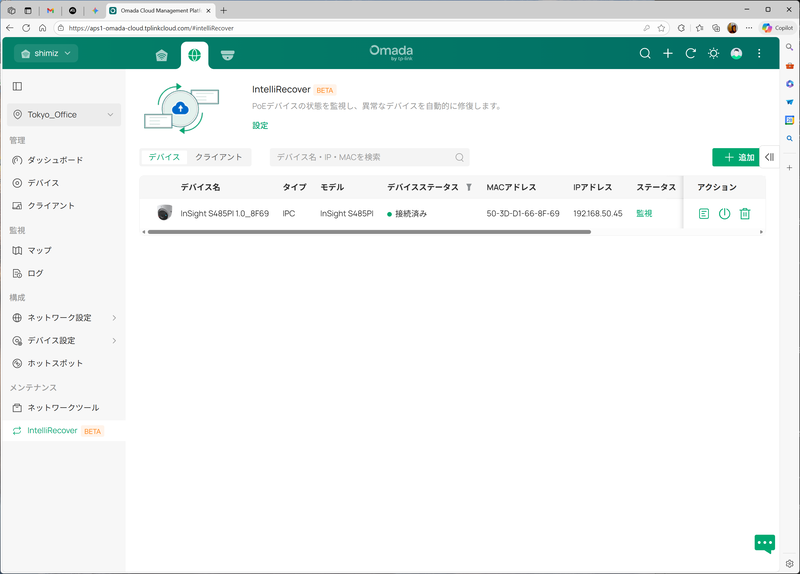
Task: Open the browser sidebar search icon
Action: tap(789, 47)
